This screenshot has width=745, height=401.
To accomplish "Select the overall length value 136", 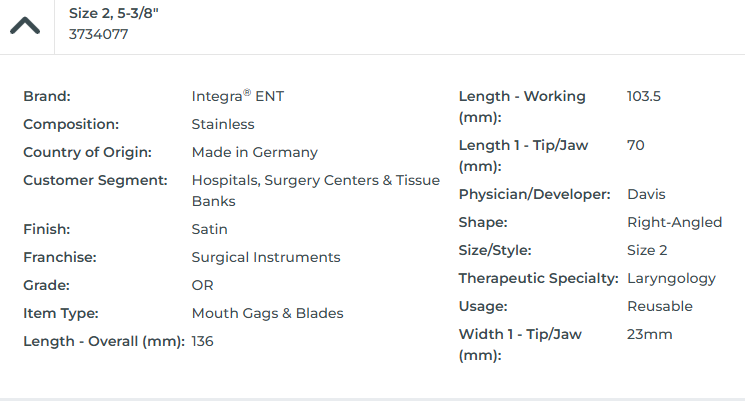I will click(202, 341).
